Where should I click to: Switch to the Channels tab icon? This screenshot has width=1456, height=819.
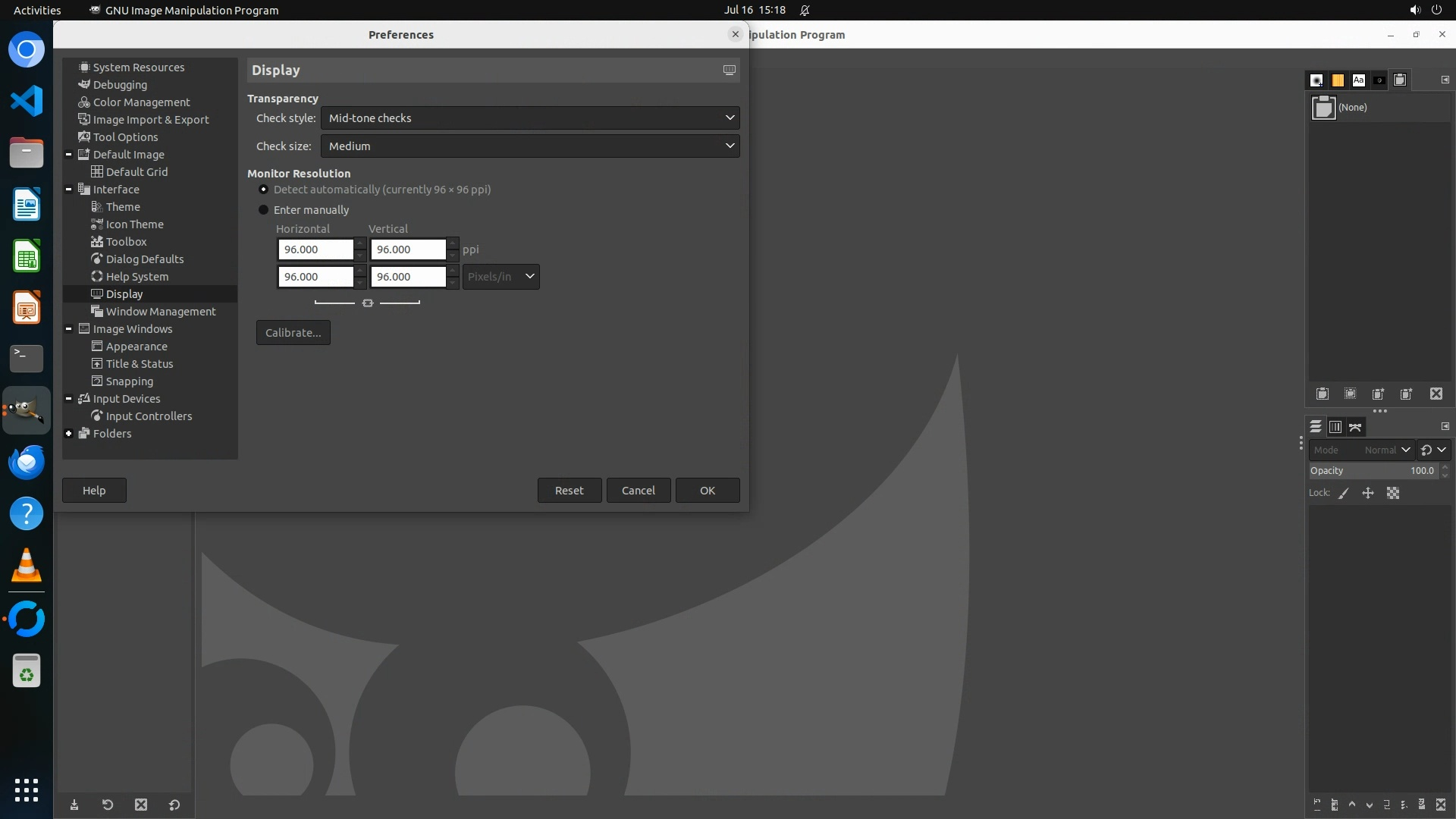click(x=1335, y=428)
